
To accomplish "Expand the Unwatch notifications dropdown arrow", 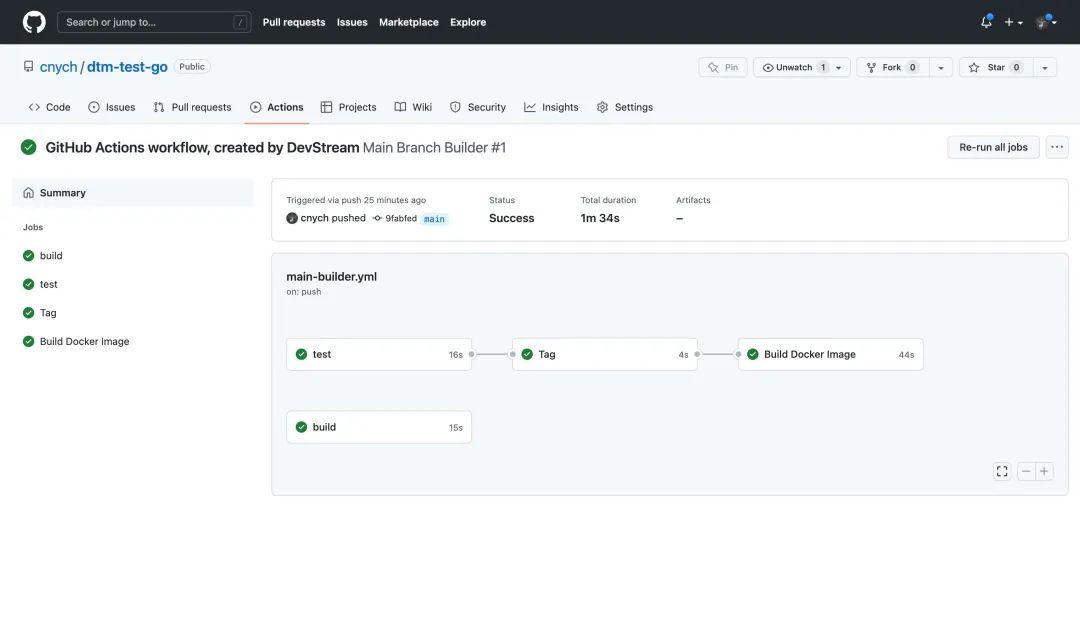I will point(839,67).
